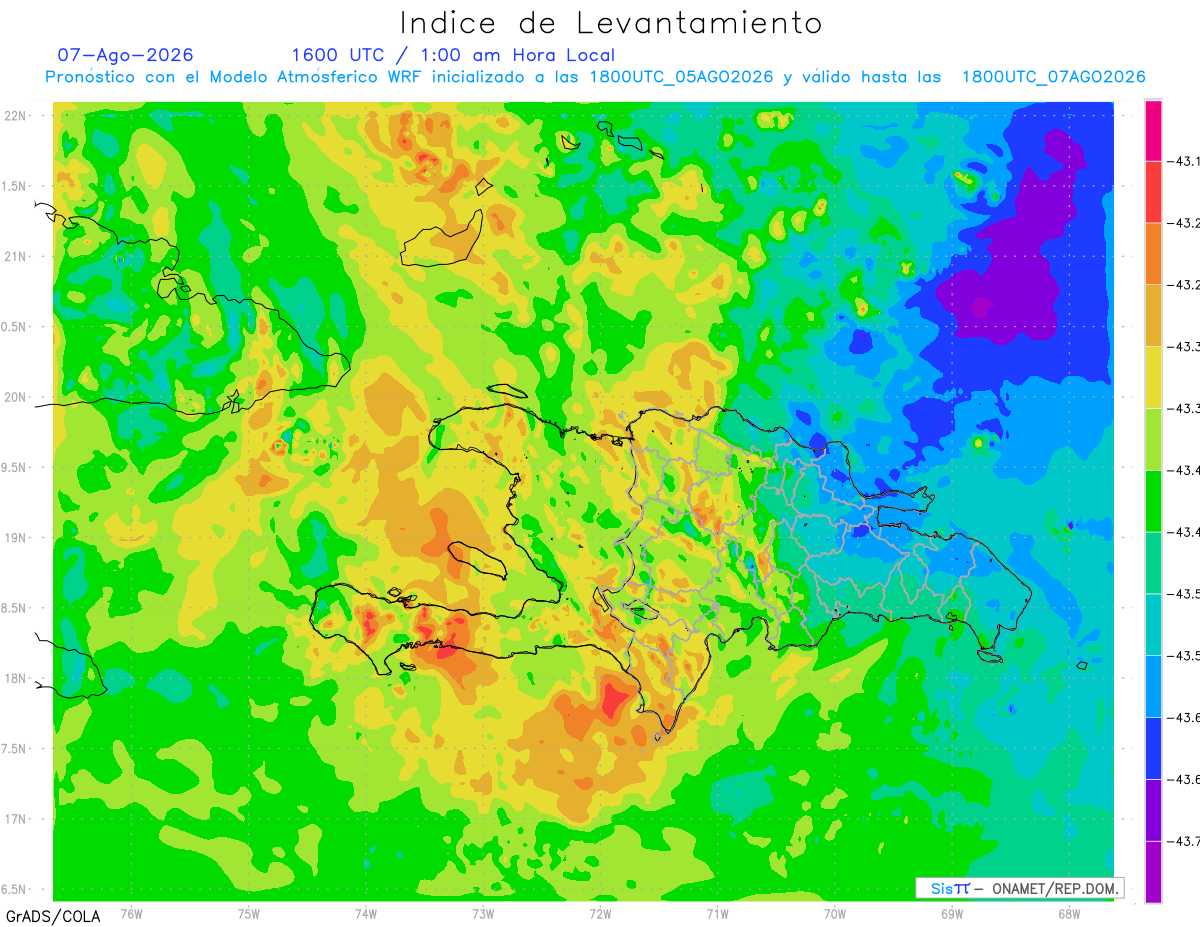Image resolution: width=1200 pixels, height=927 pixels.
Task: Click the 1.5N latitude axis label
Action: point(15,186)
